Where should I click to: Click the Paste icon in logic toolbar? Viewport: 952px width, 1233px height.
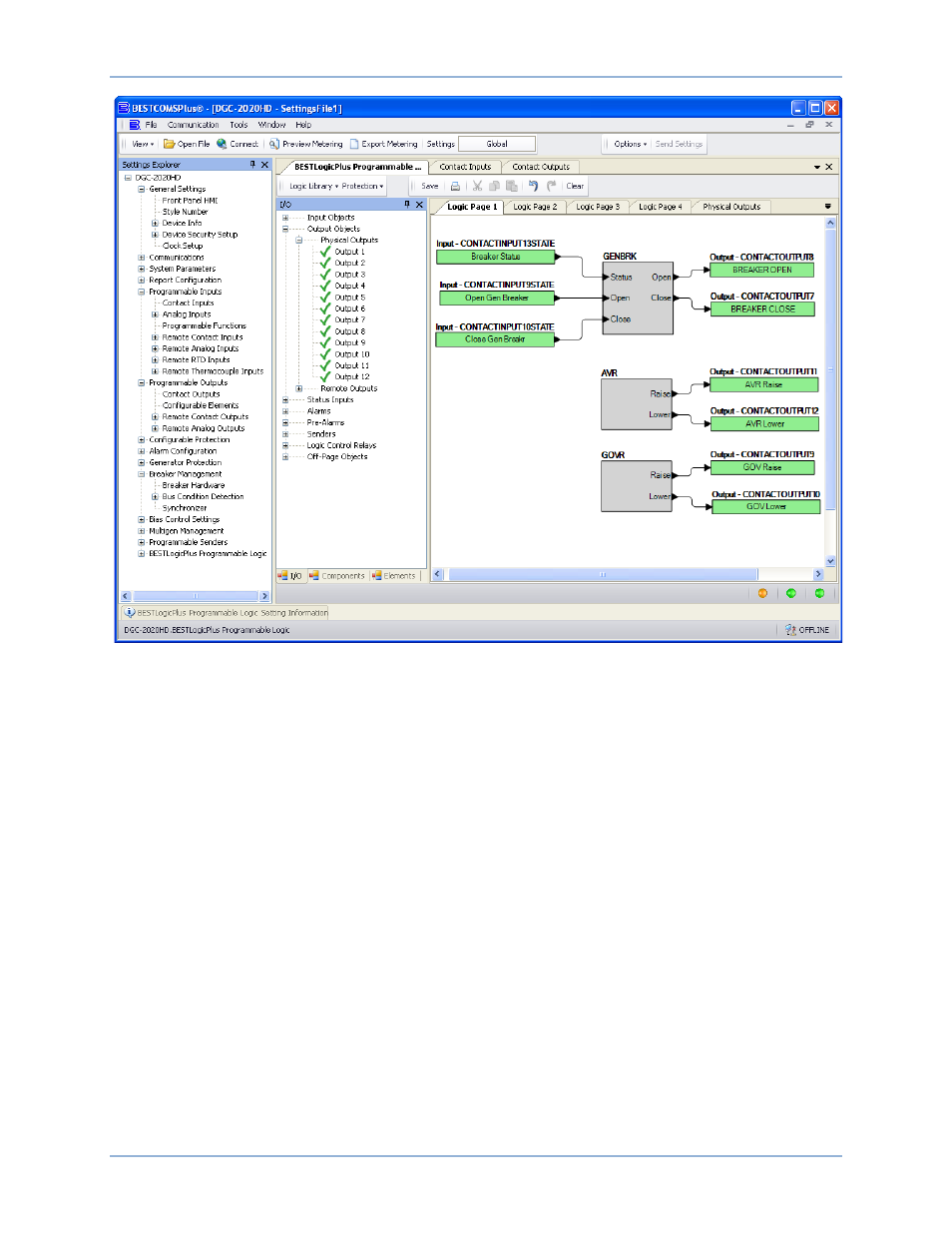[512, 186]
